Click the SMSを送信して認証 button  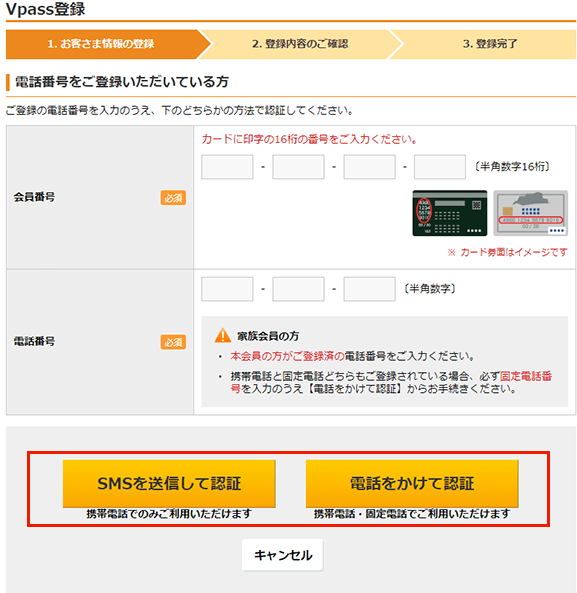pyautogui.click(x=169, y=484)
